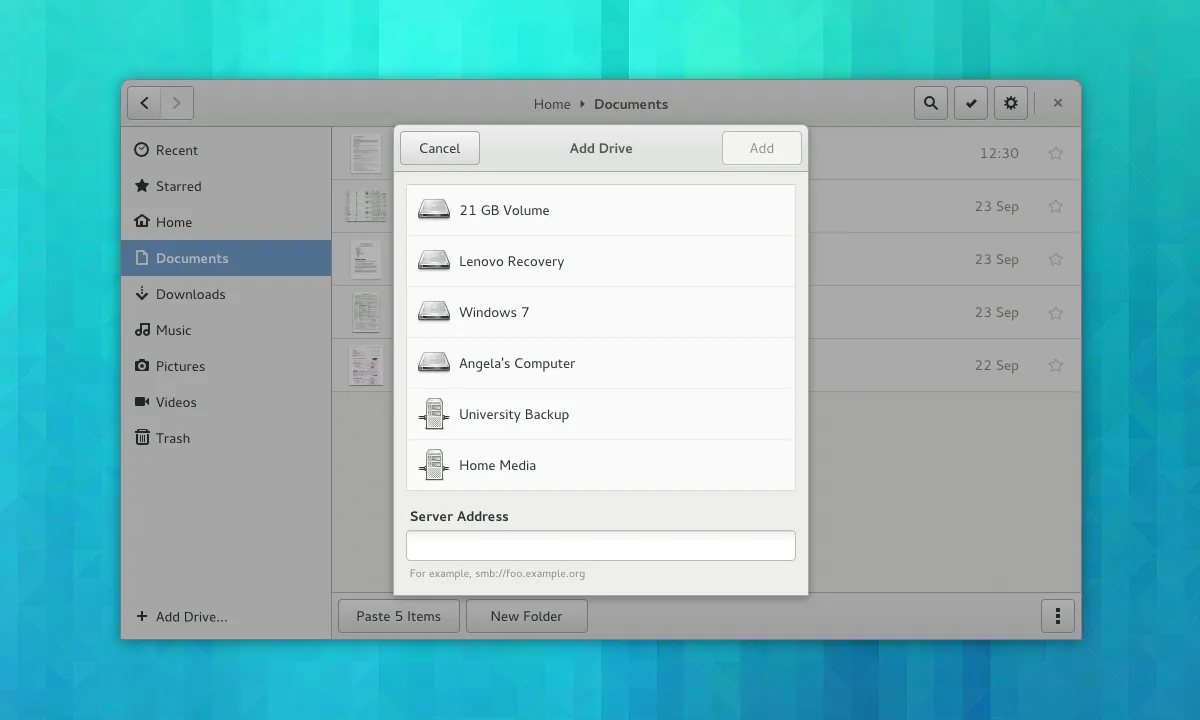Open the Pictures folder in sidebar
Image resolution: width=1200 pixels, height=720 pixels.
(181, 366)
